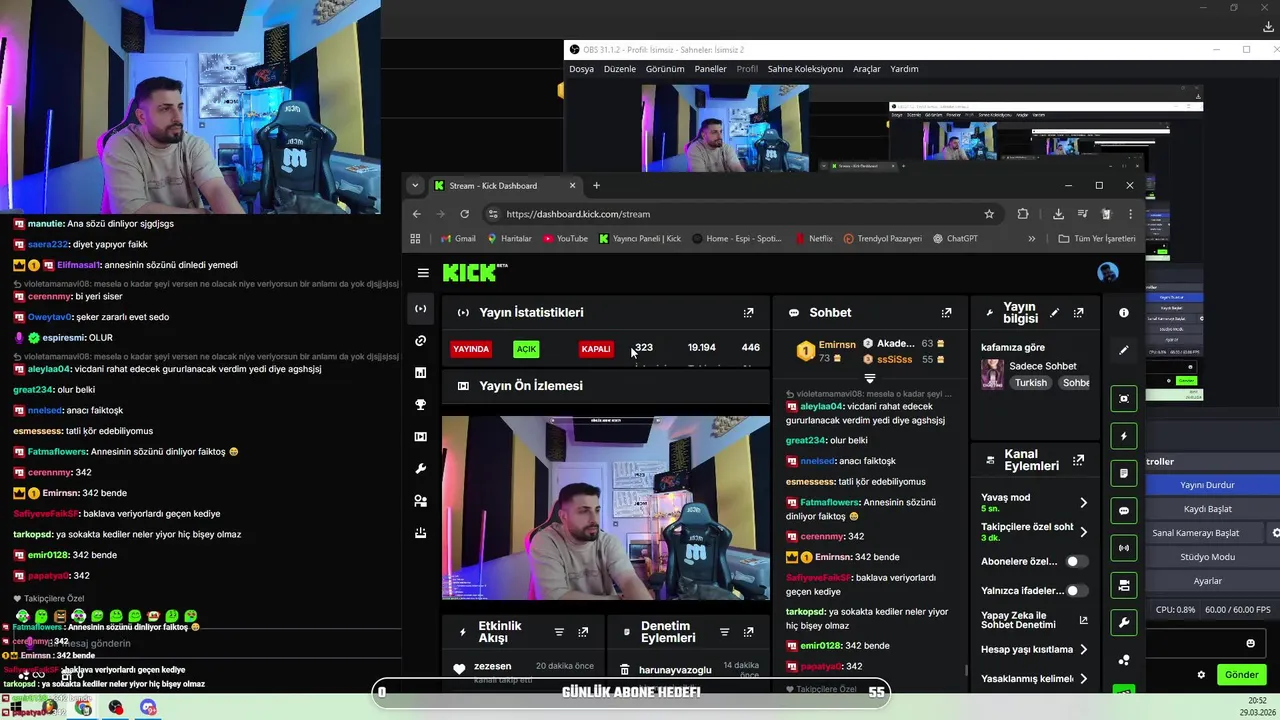Open the Chrome extensions puzzle icon

pyautogui.click(x=1023, y=214)
